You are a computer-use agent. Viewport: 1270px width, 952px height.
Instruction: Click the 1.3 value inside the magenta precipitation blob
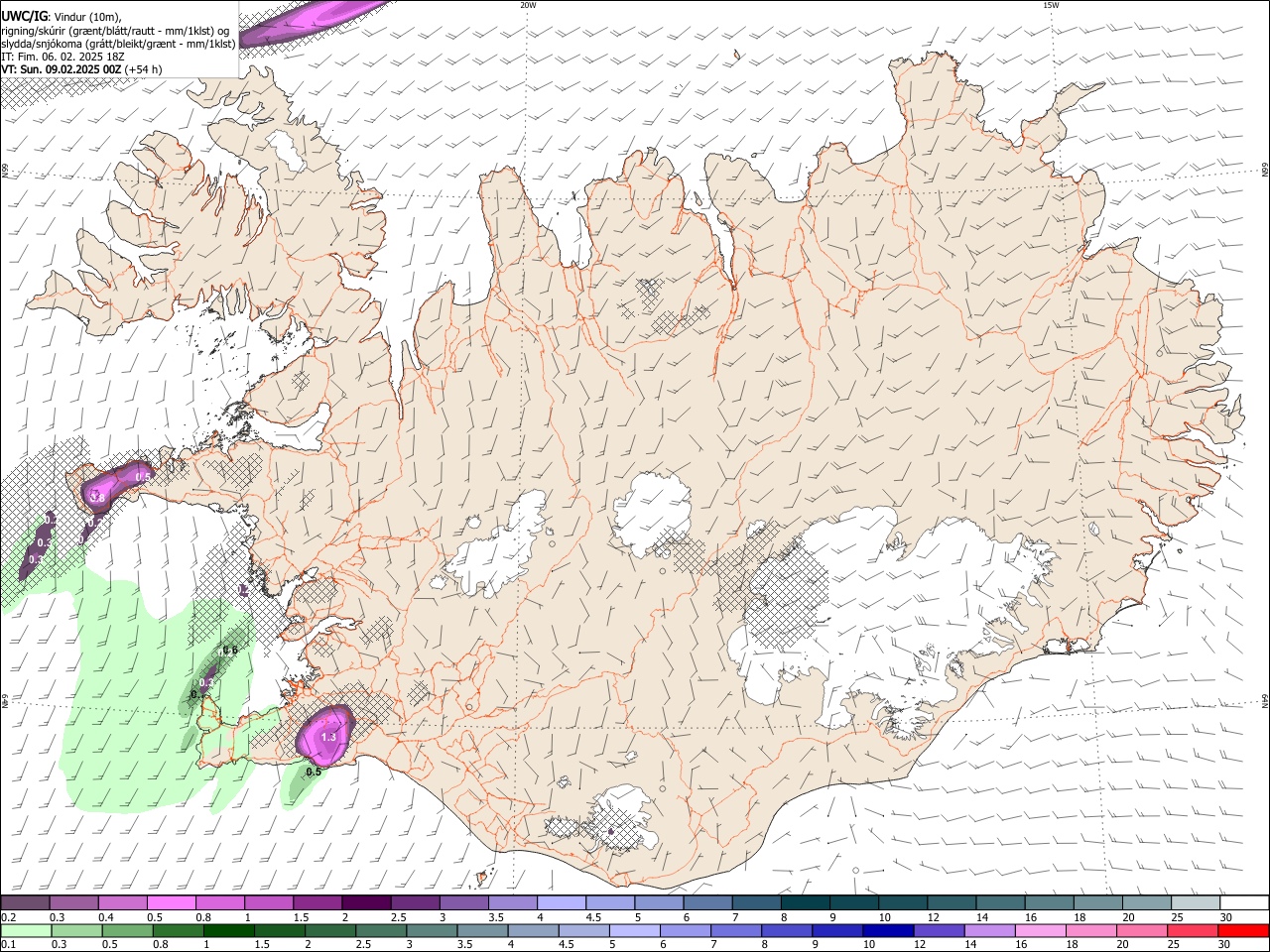[x=329, y=738]
